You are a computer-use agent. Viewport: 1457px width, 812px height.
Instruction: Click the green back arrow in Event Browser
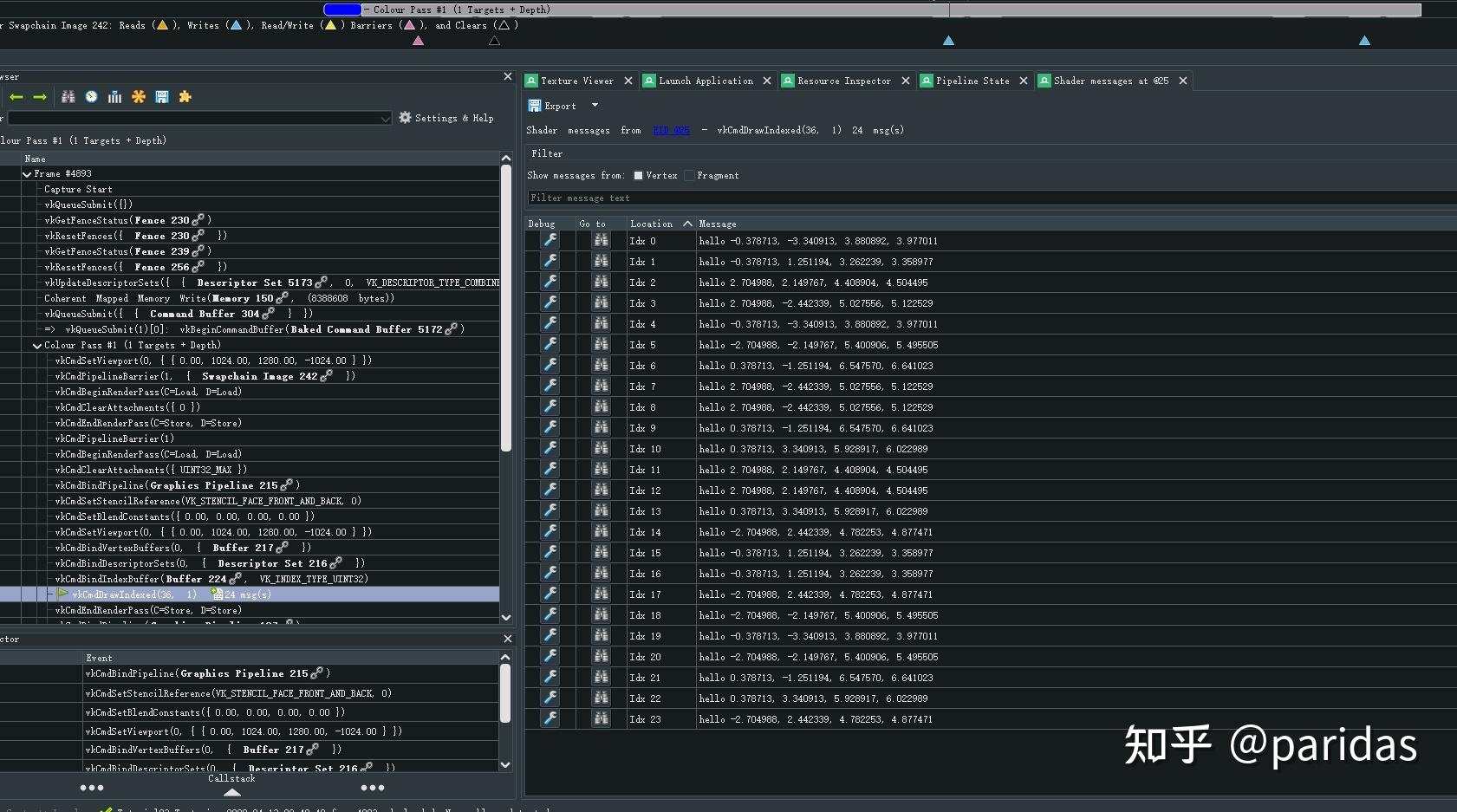[16, 97]
